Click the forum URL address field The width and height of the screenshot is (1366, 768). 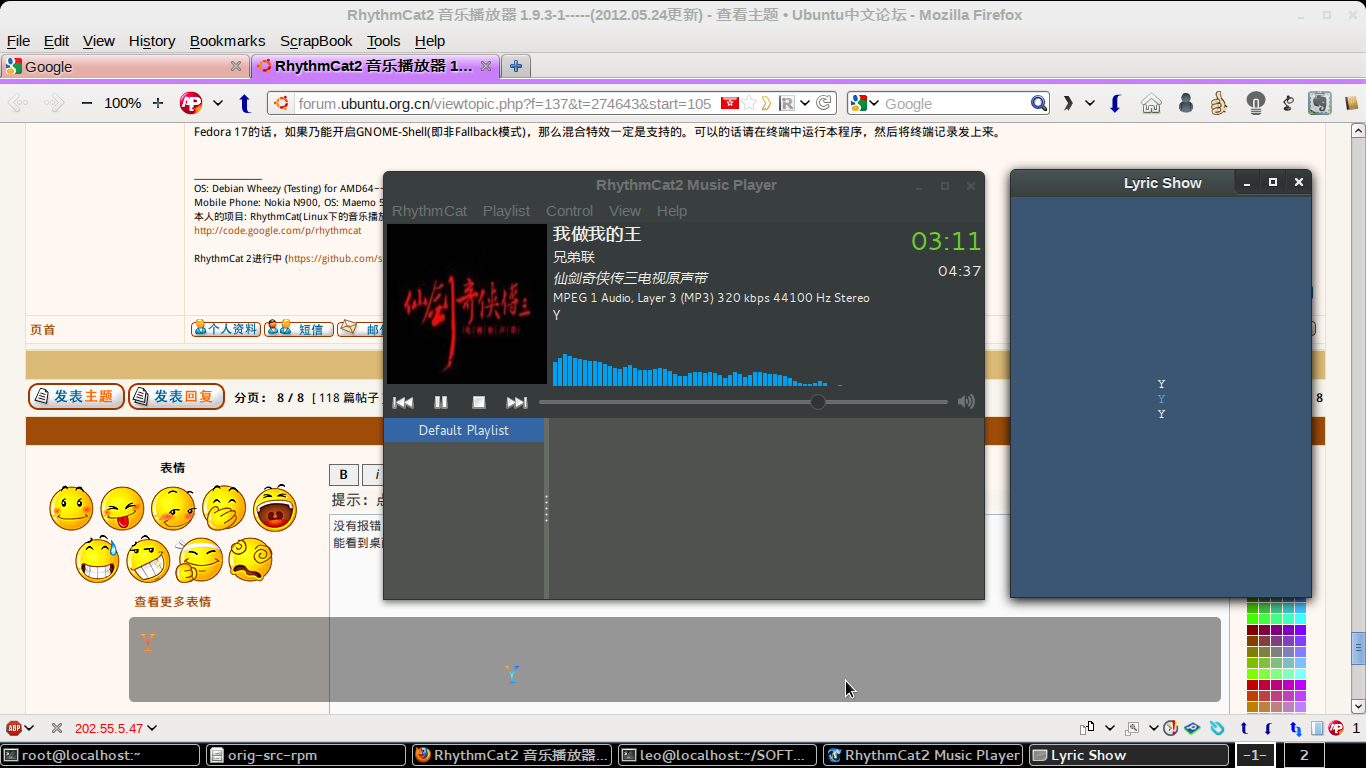pyautogui.click(x=505, y=103)
